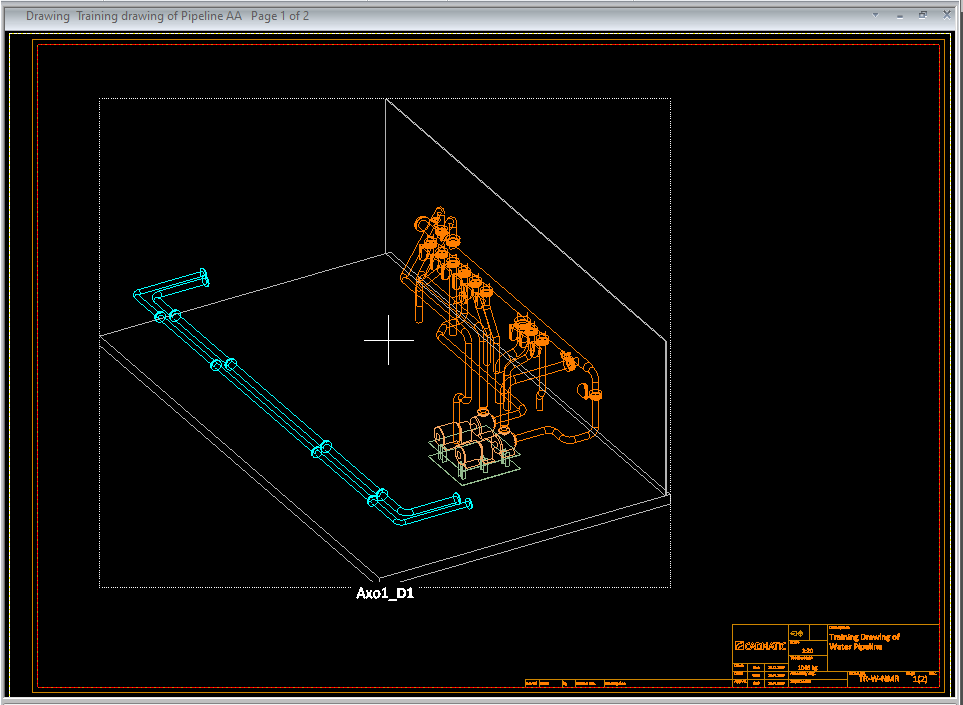Pick the cyan pipe's upper-left end flange
This screenshot has width=963, height=705.
click(x=203, y=276)
